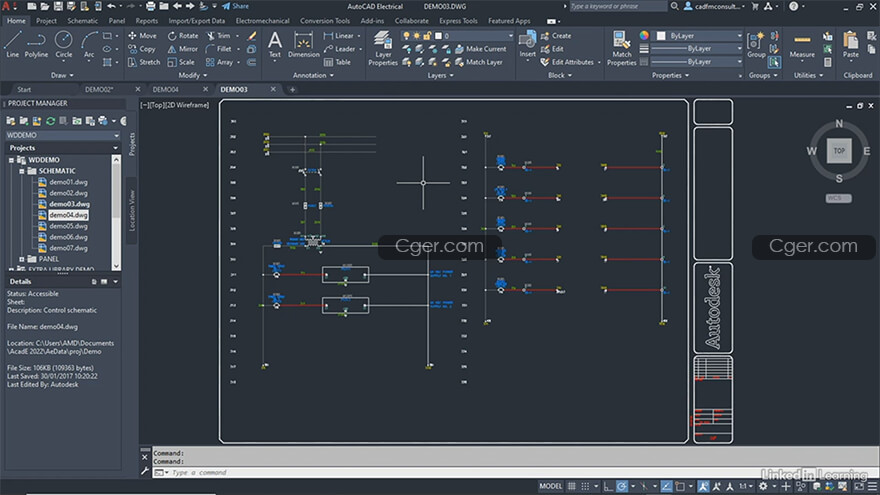This screenshot has width=880, height=495.
Task: Open the annotation scale 1:1 dropdown
Action: point(745,486)
